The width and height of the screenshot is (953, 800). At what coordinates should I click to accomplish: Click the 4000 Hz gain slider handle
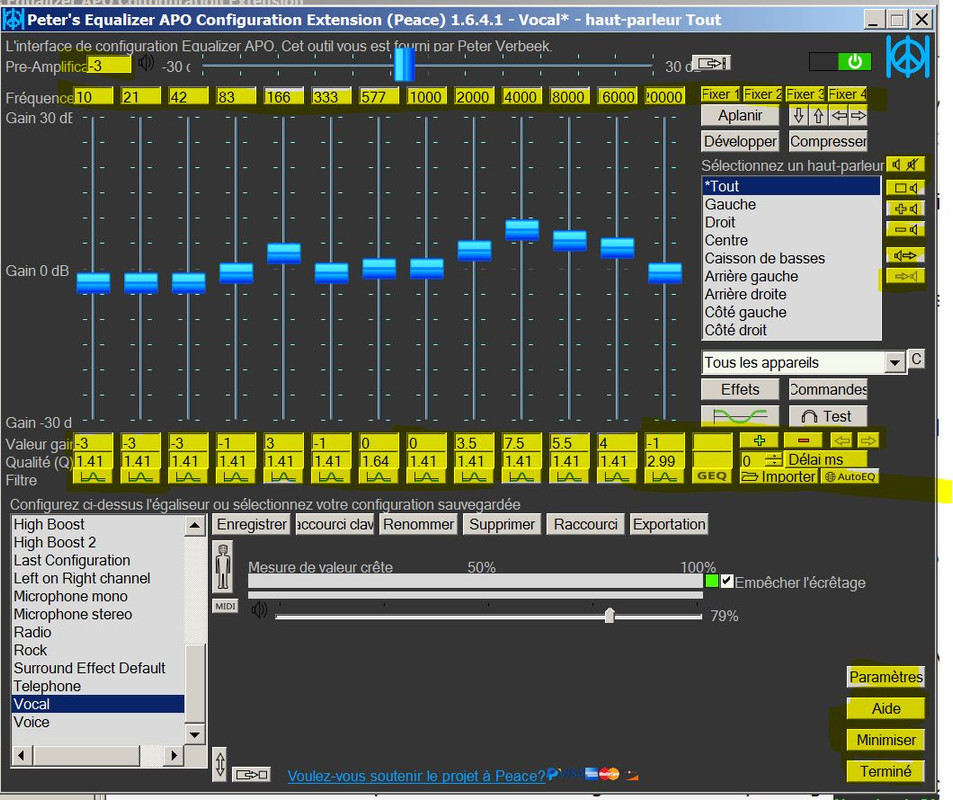521,230
